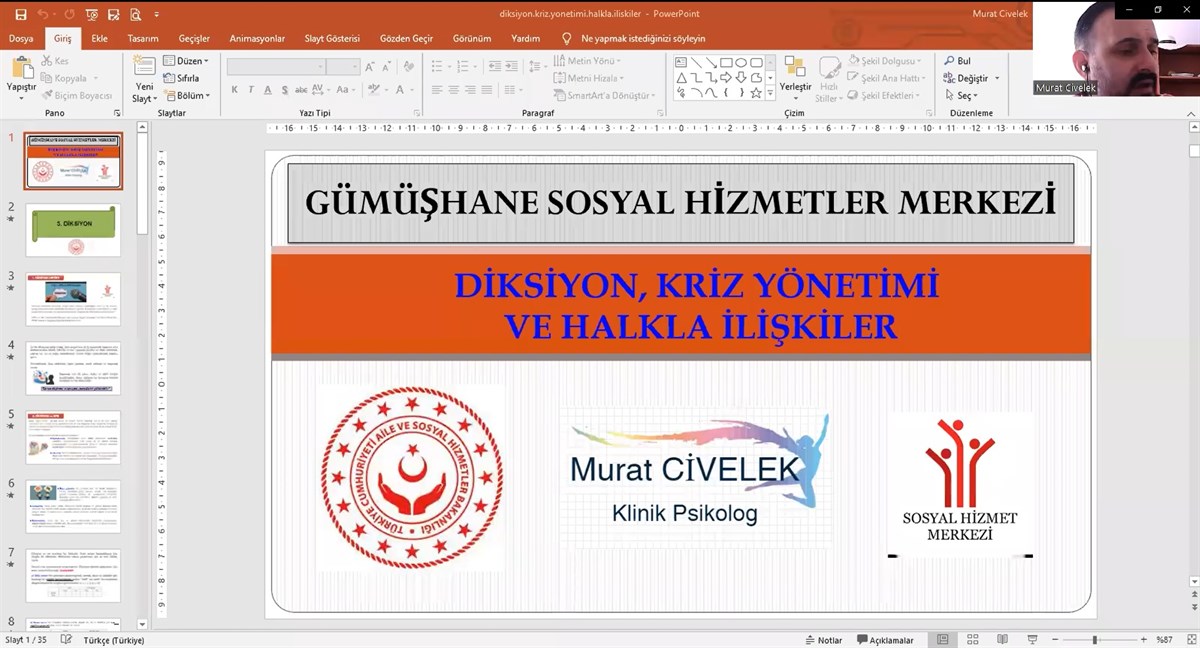The image size is (1200, 648).
Task: Increase font size with the larger A
Action: point(370,67)
